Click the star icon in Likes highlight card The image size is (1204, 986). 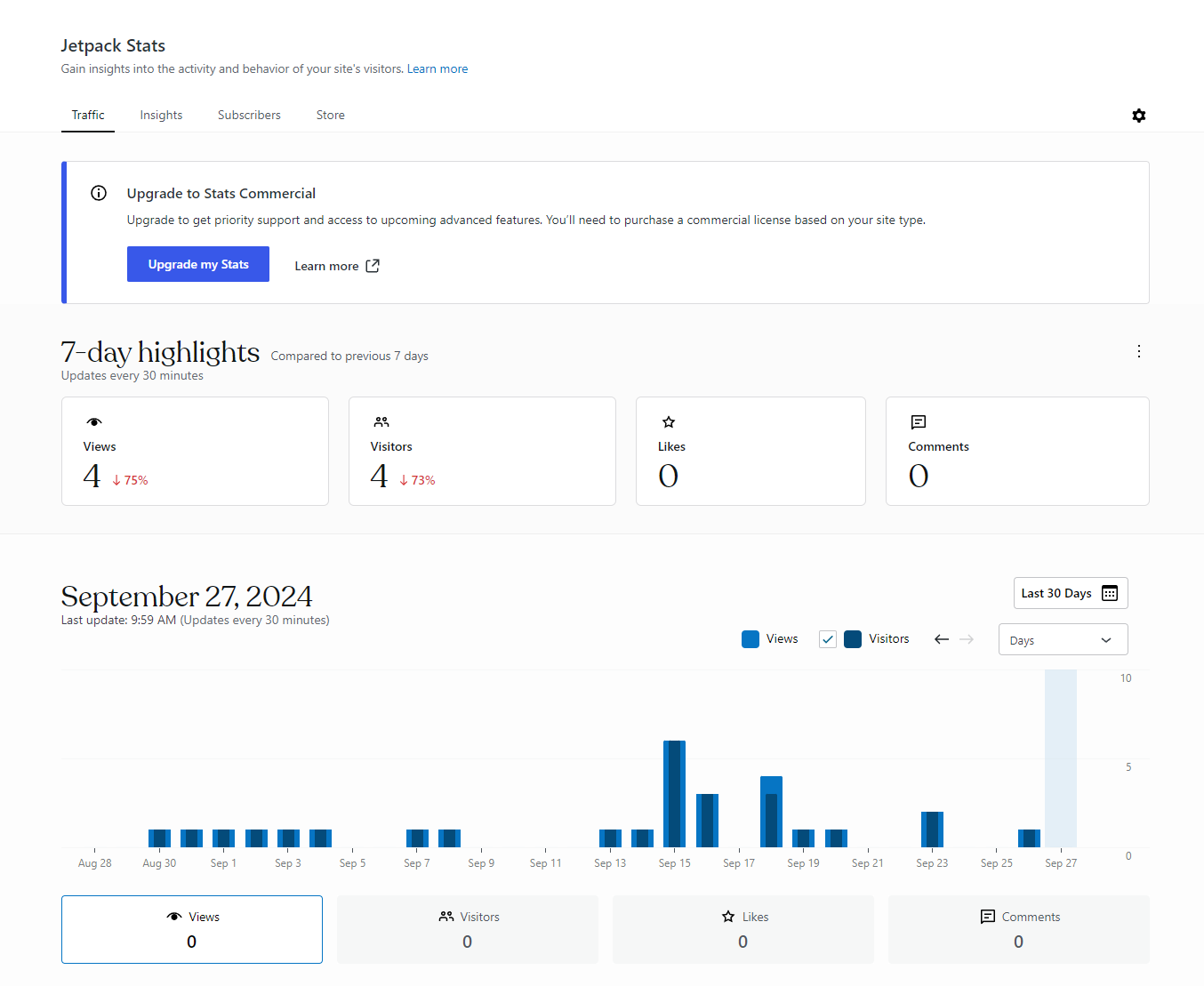click(x=669, y=421)
